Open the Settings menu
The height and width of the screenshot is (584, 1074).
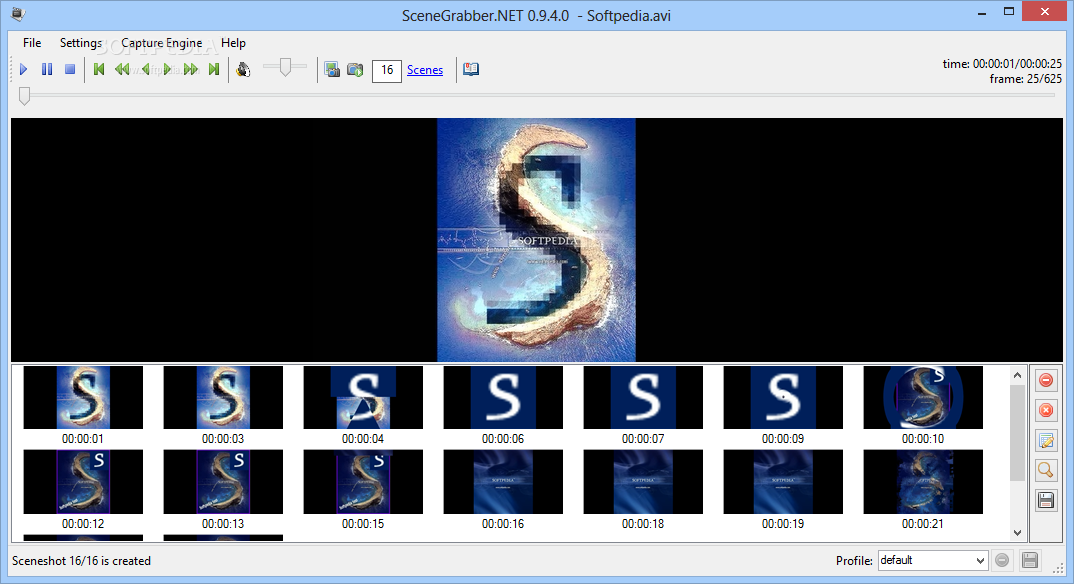click(x=81, y=42)
